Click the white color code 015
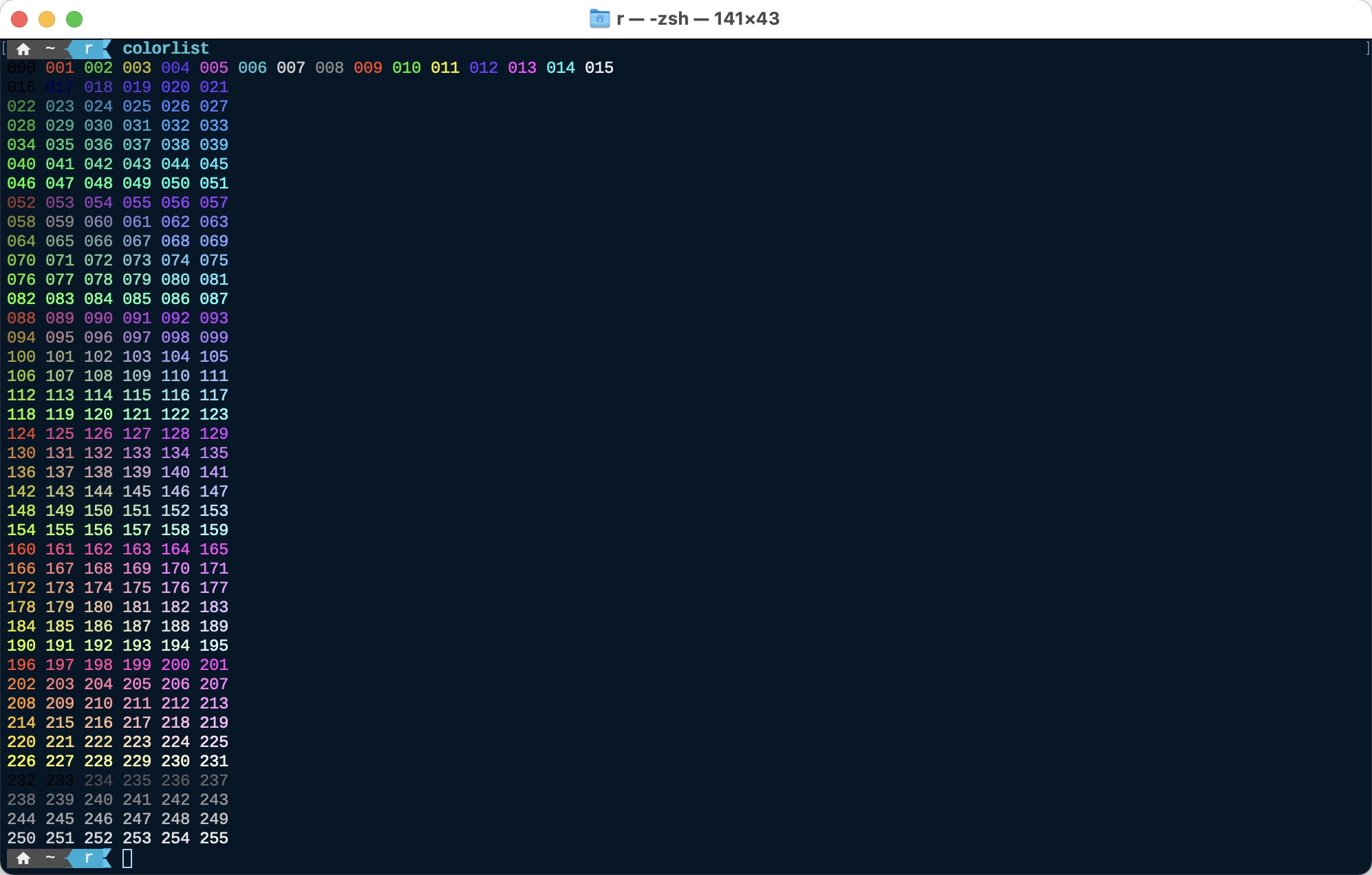Screen dimensions: 1372x875 [599, 67]
